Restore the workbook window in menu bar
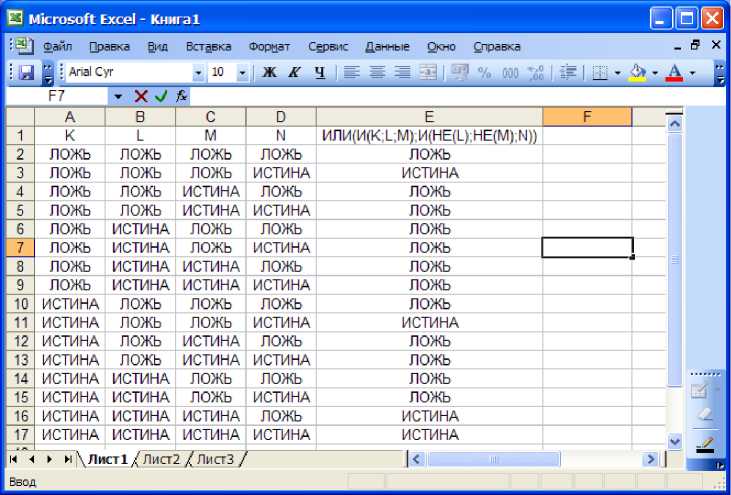This screenshot has height=495, width=731. (696, 45)
